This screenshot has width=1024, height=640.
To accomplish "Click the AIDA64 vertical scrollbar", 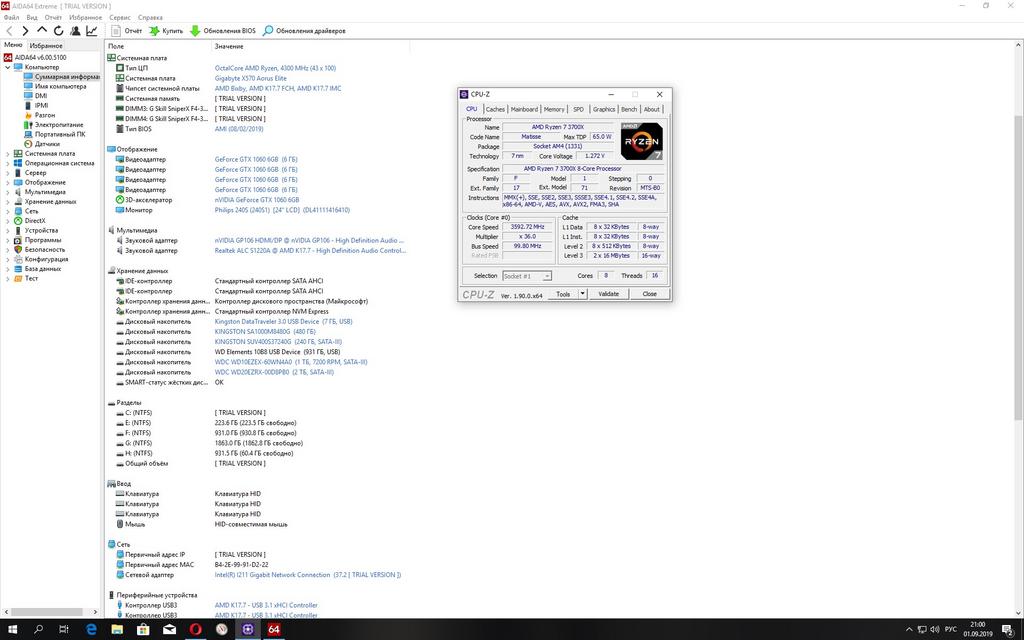I will pyautogui.click(x=1018, y=268).
